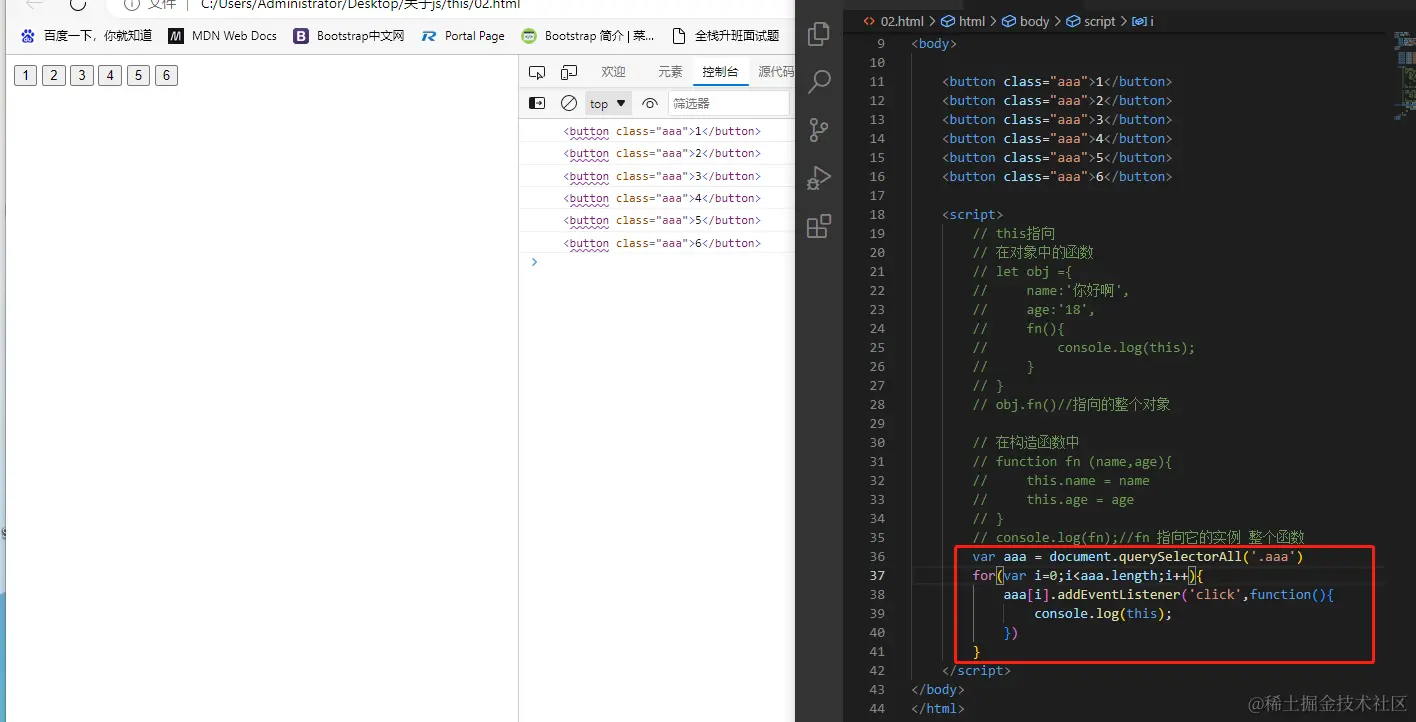Image resolution: width=1416 pixels, height=722 pixels.
Task: Open the script breadcrumb dropdown
Action: point(1091,21)
